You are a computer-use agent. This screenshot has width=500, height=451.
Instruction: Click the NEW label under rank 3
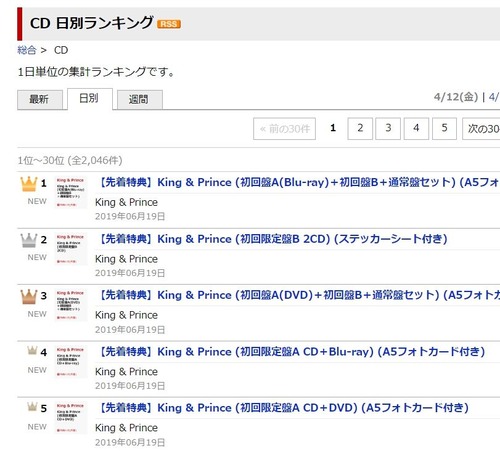coord(37,314)
